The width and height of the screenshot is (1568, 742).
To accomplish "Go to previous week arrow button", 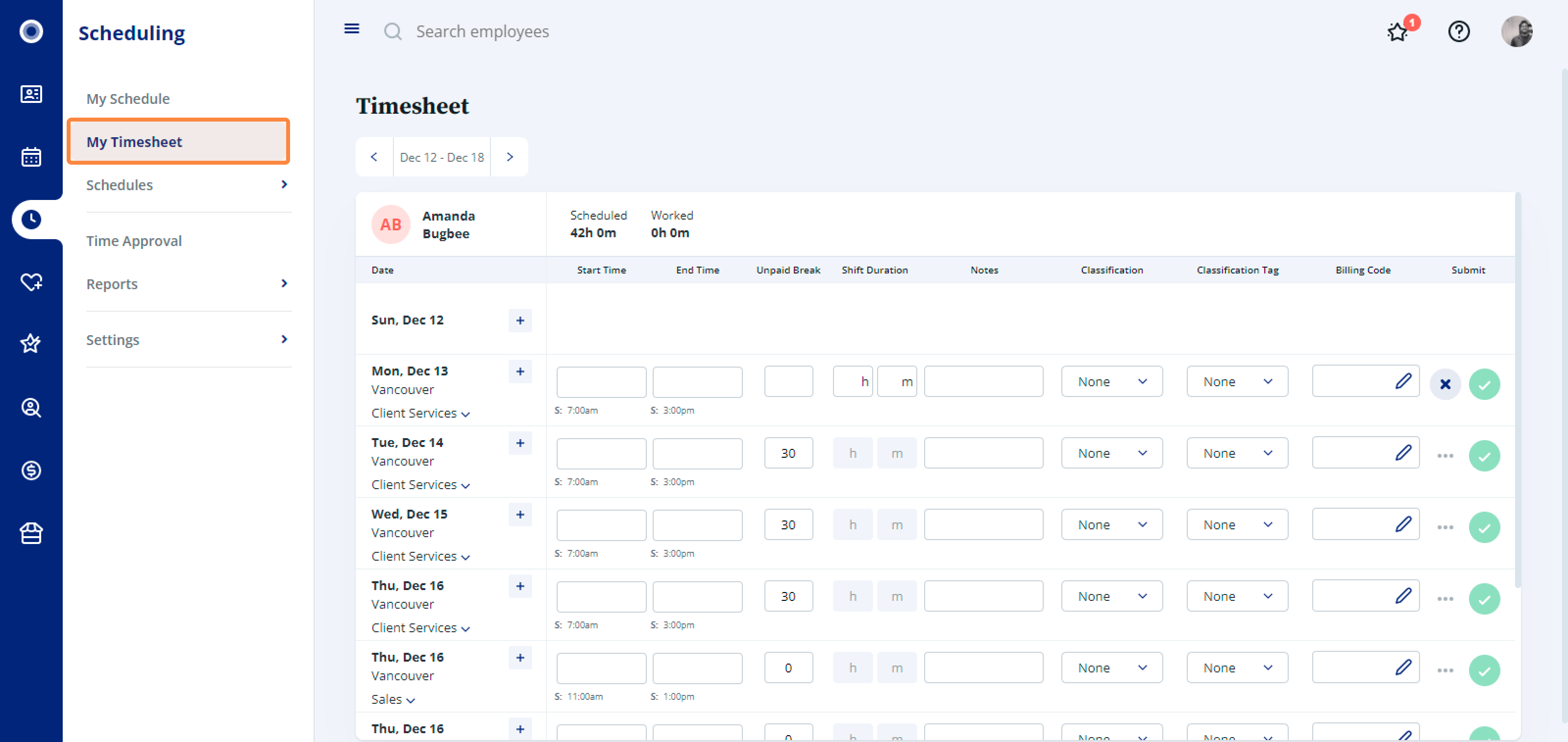I will coord(374,156).
